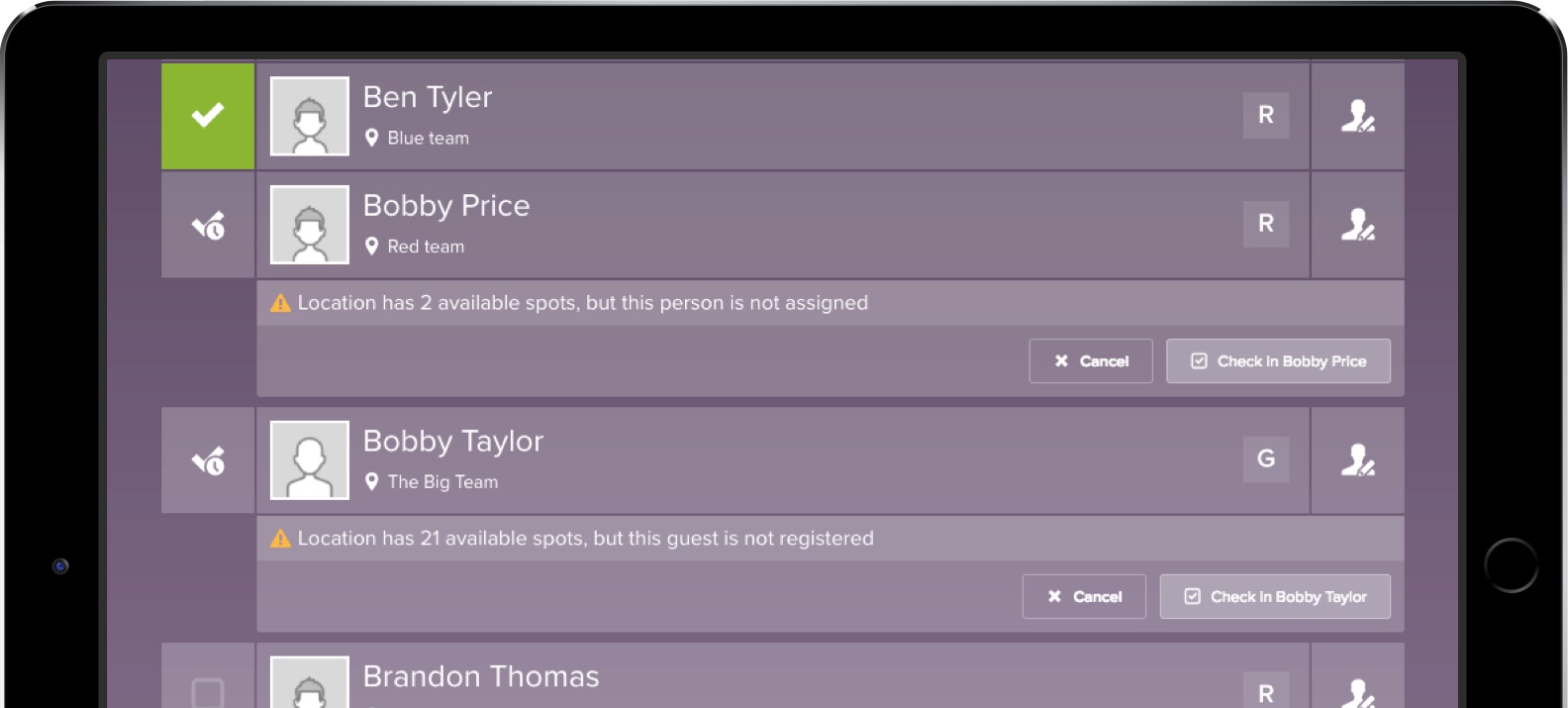Uncheck Ben Tyler's green check-in box
This screenshot has width=1568, height=708.
click(x=208, y=116)
